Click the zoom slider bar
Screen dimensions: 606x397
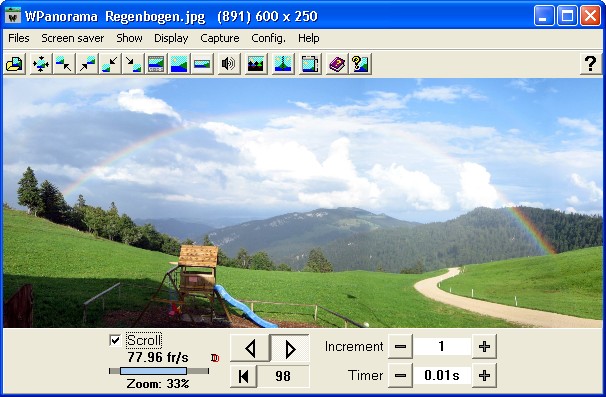[159, 371]
